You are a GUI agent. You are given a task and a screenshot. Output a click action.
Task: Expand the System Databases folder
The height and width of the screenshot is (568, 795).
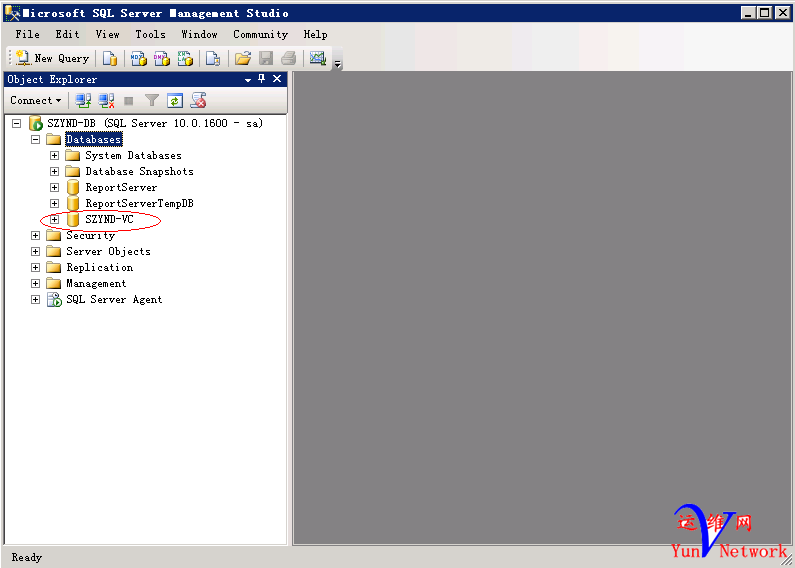pos(54,155)
